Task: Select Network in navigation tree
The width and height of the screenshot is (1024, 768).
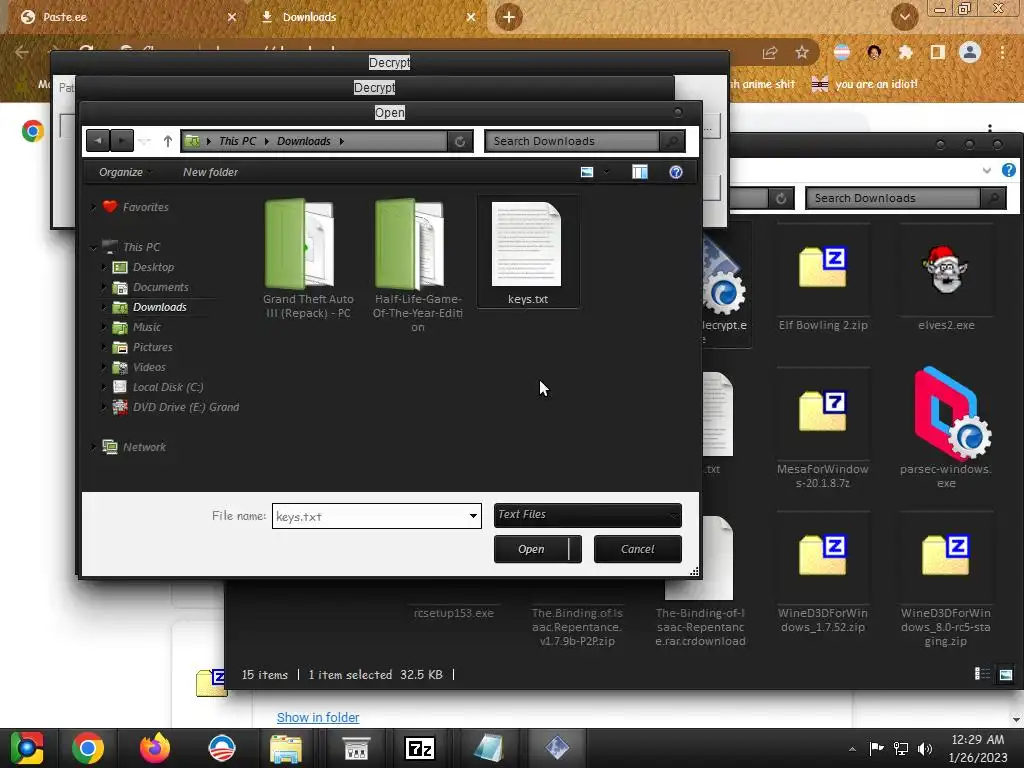Action: (x=144, y=447)
